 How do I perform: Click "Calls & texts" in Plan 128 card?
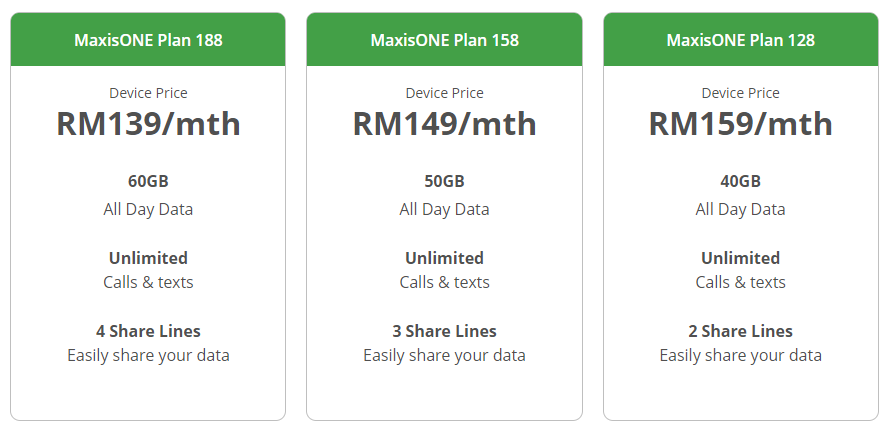[x=740, y=282]
